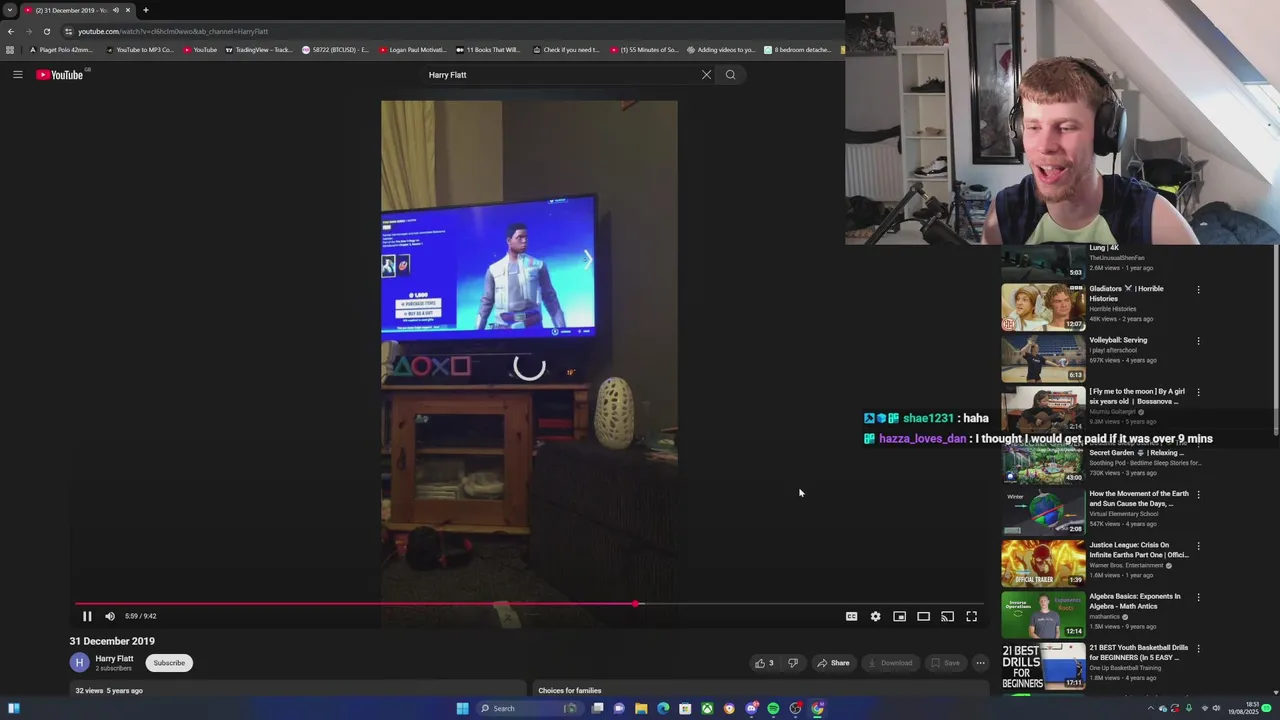Like the video with thumbs up

coord(765,663)
